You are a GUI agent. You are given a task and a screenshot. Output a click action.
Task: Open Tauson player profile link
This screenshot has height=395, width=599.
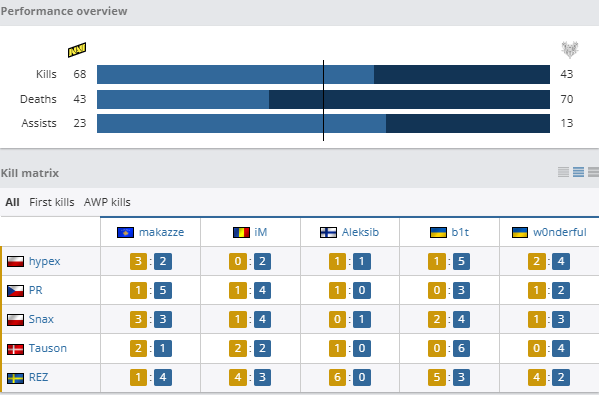[x=48, y=348]
